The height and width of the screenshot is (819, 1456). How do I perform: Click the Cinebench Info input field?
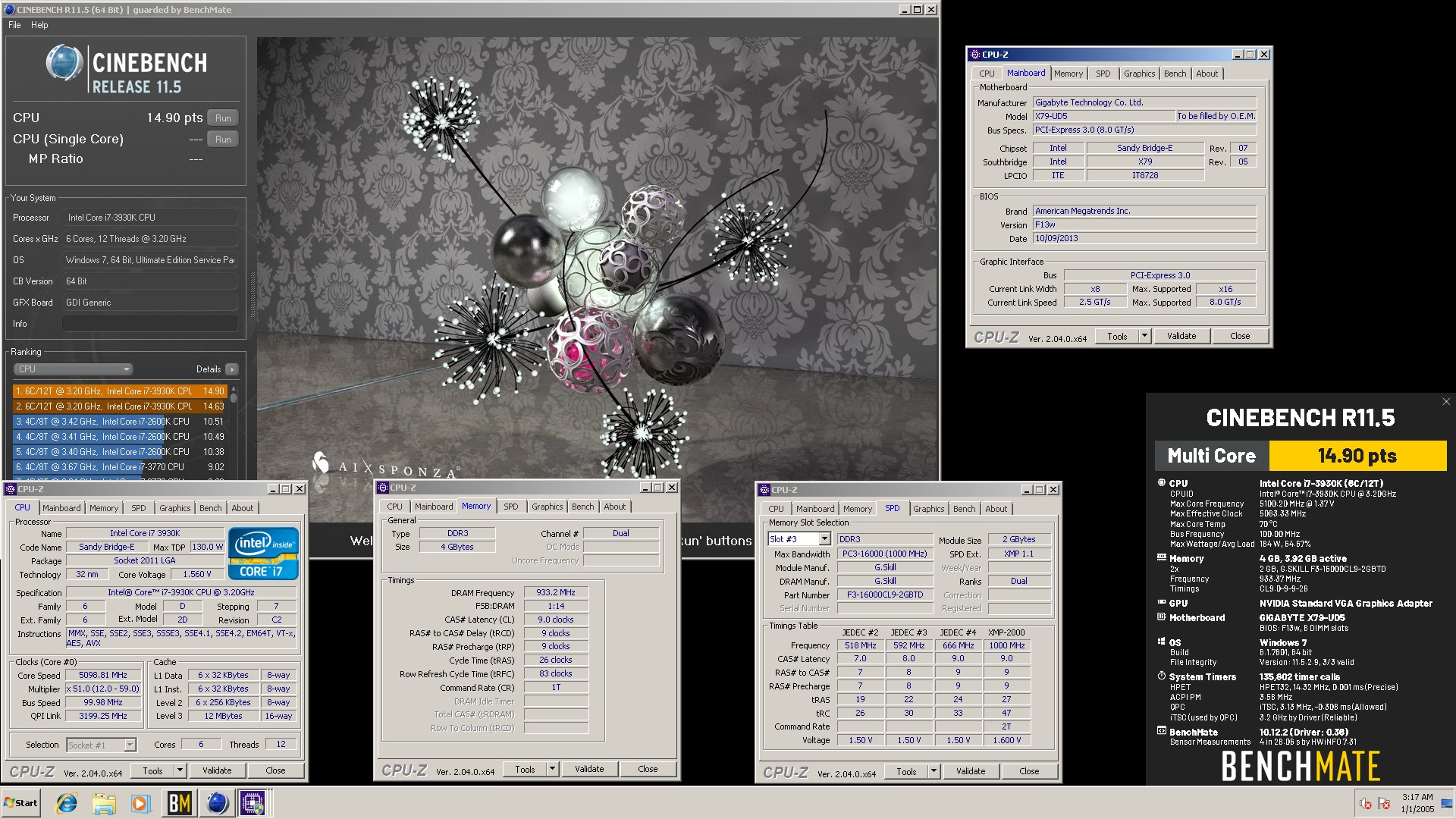[150, 324]
